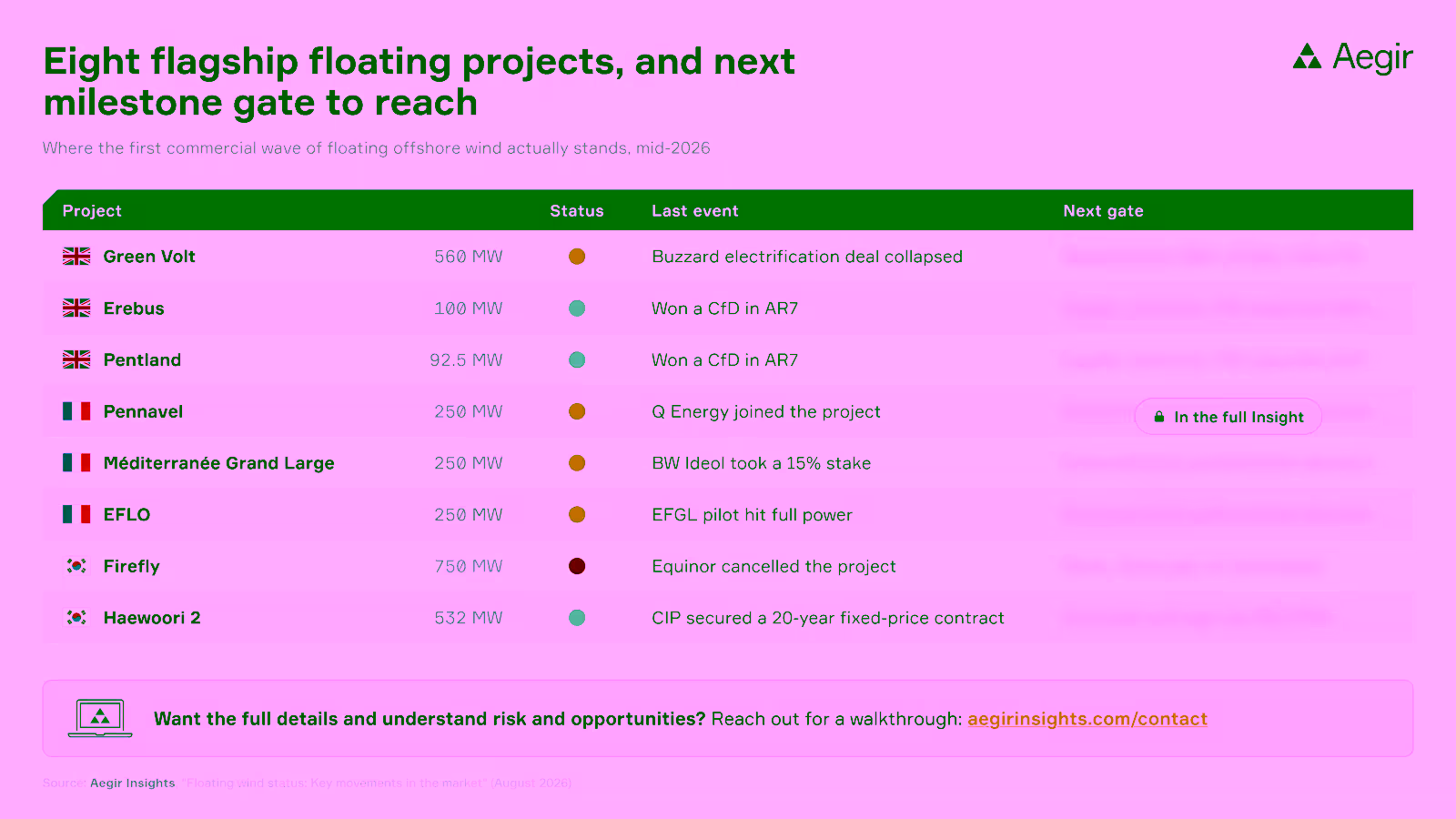Click the 'Next gate' column header
1456x819 pixels.
click(x=1103, y=211)
